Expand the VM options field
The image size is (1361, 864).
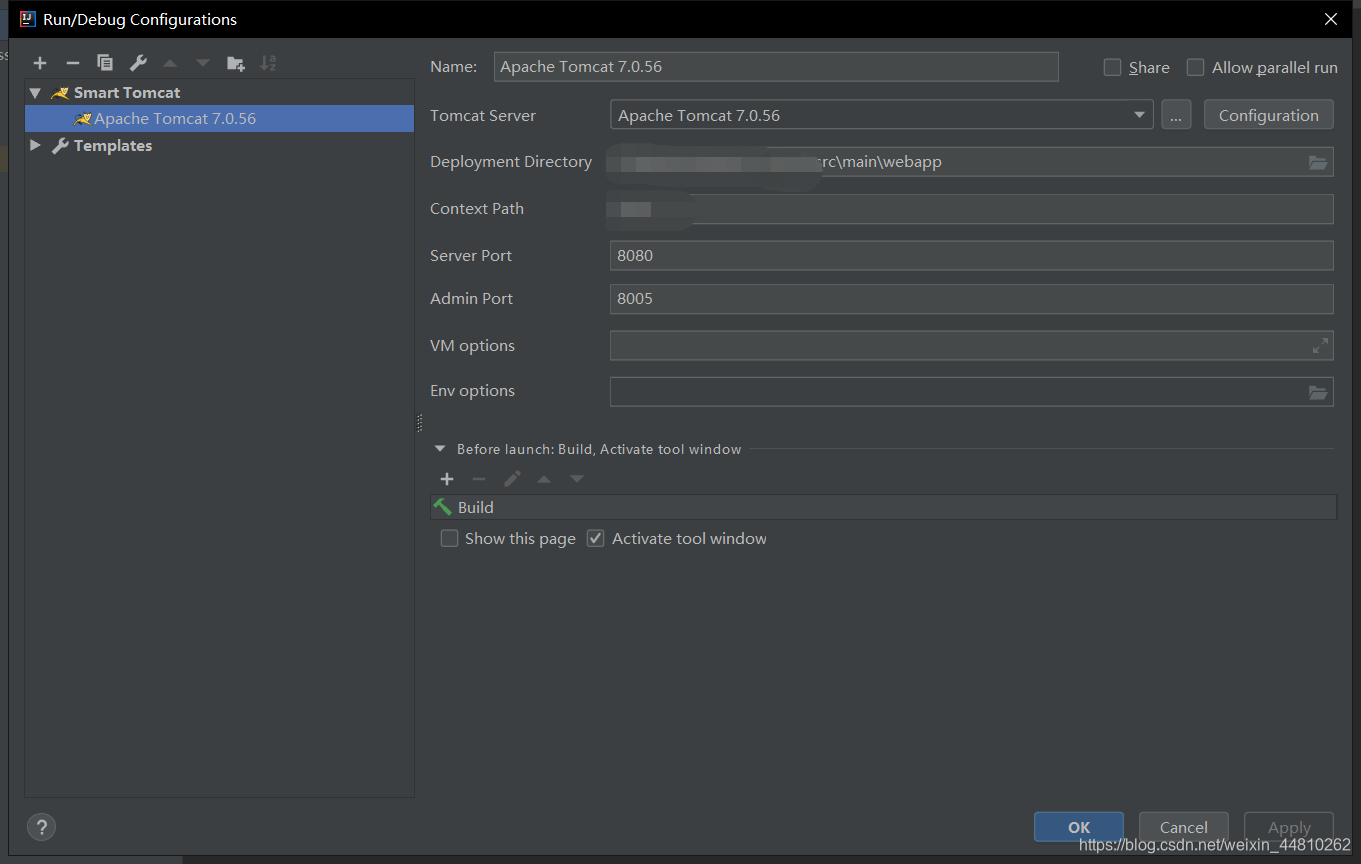pos(1320,346)
